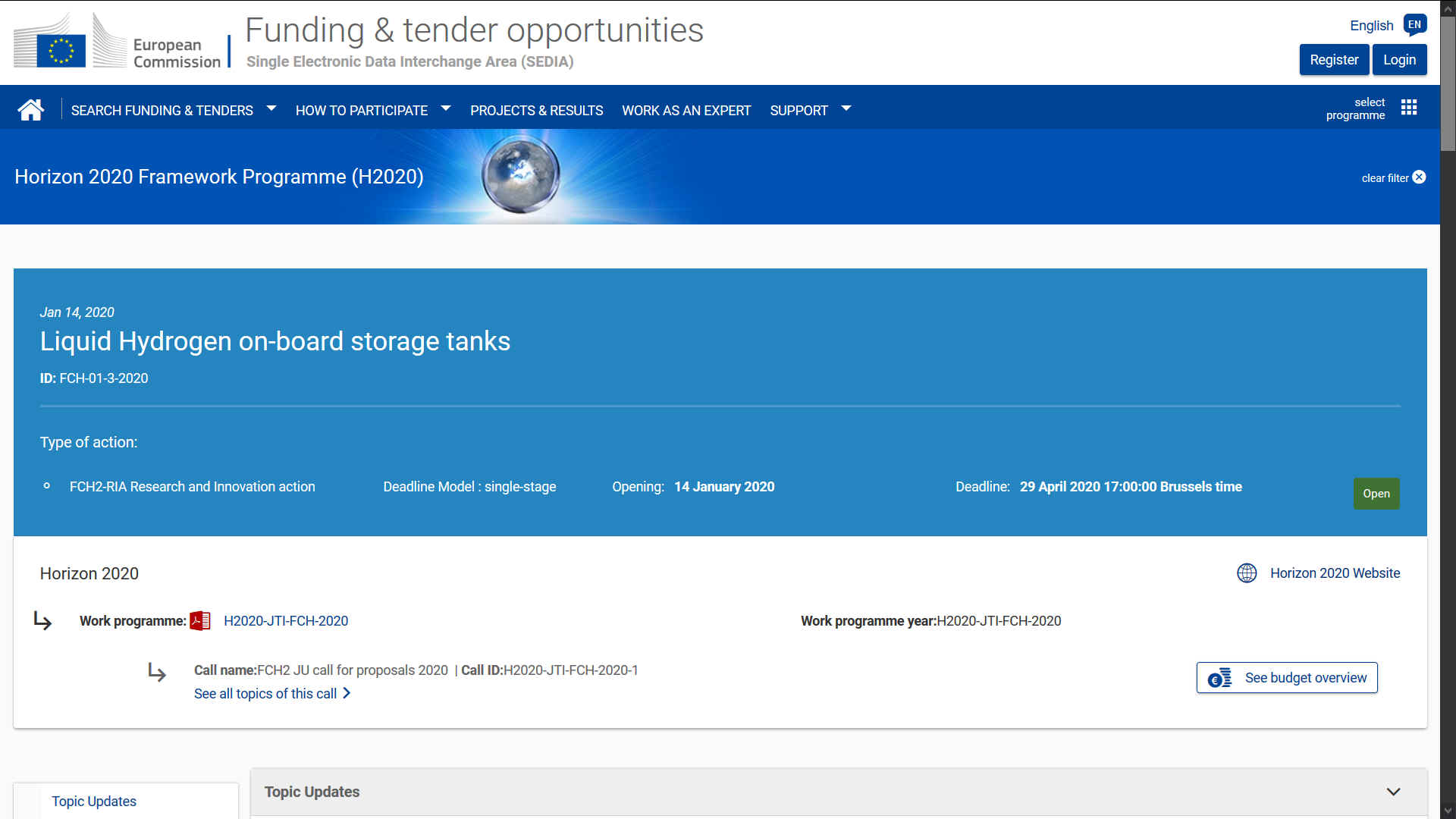Click Call ID H2020-JTI-FCH-2020-1 text

pos(550,670)
